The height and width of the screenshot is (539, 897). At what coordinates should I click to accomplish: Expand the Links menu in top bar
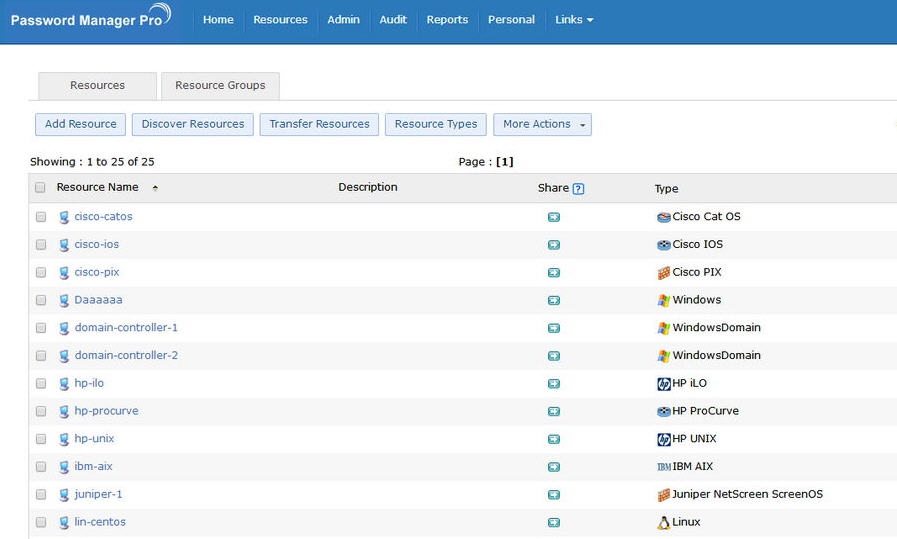pyautogui.click(x=574, y=20)
